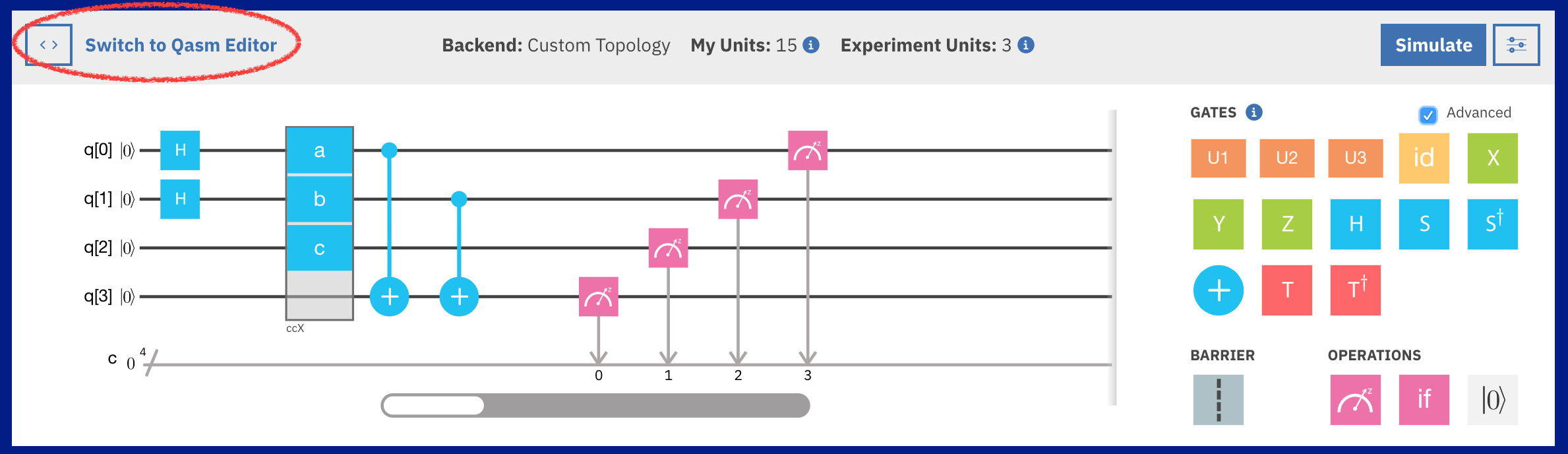Switch to Qasm Editor link
The image size is (1568, 454).
(x=181, y=45)
